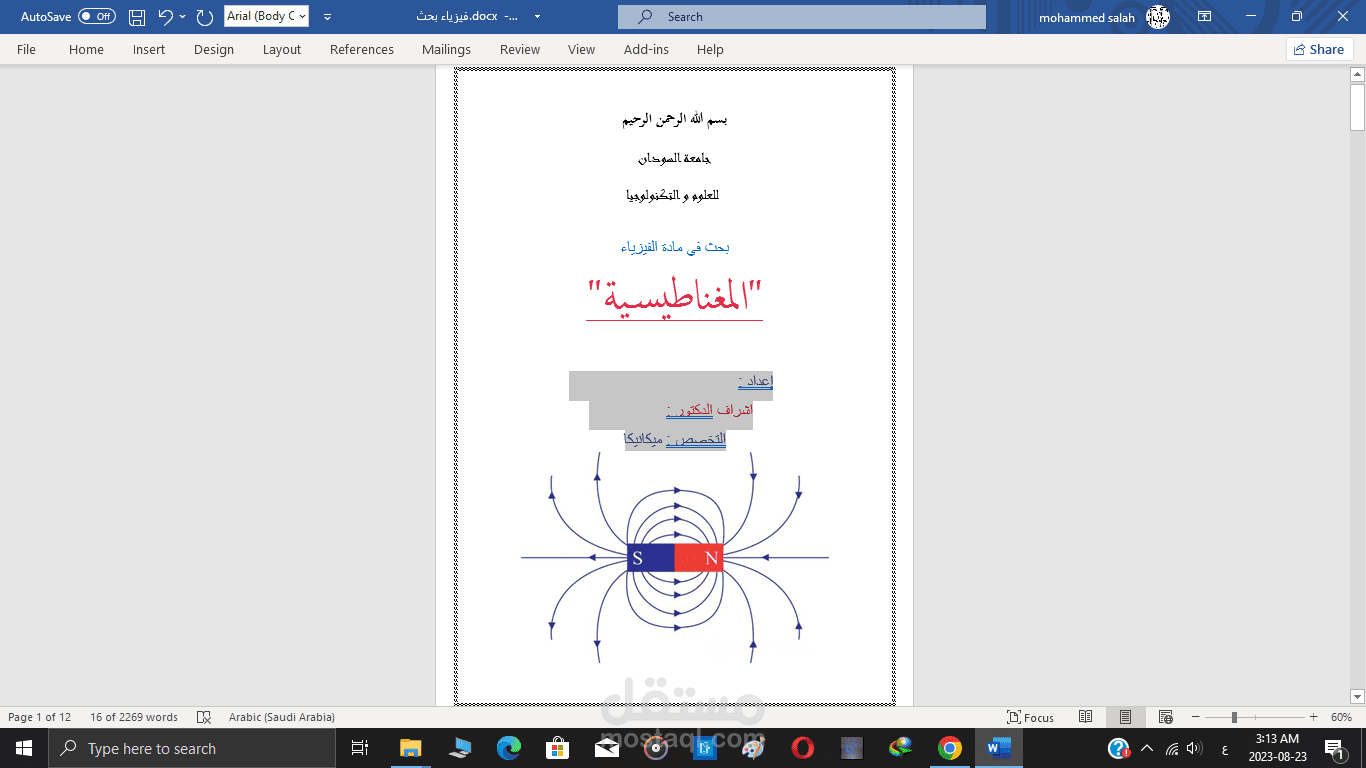Open the Undo history dropdown arrow

point(182,17)
